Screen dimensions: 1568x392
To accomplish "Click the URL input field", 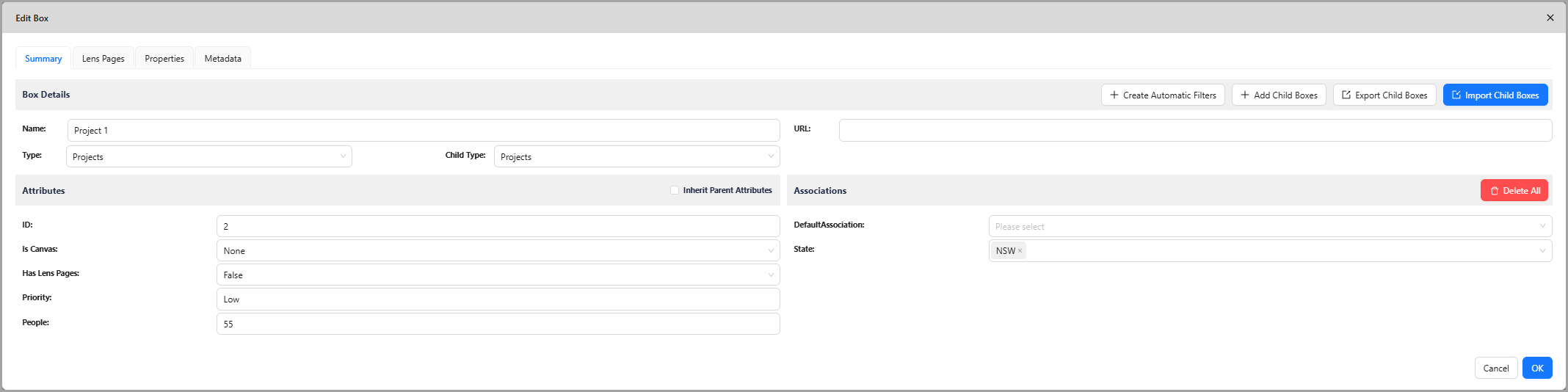I will coord(1195,130).
